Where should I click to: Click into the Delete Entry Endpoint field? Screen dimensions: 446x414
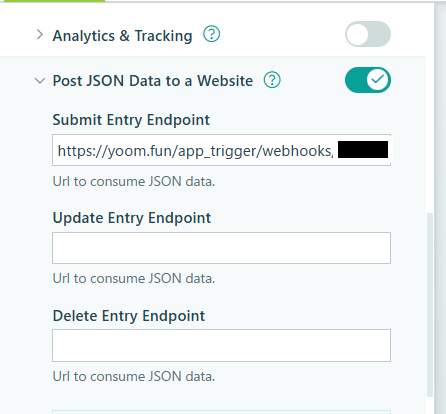pos(221,346)
